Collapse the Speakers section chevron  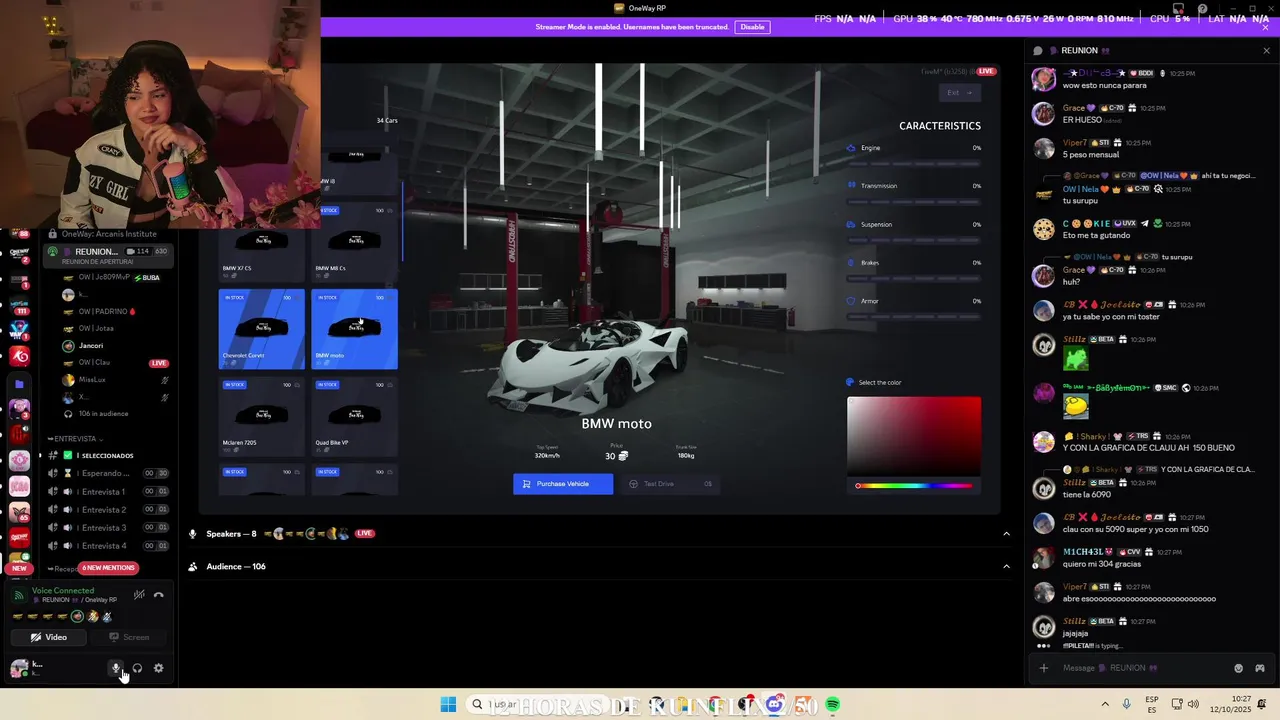[x=1006, y=534]
